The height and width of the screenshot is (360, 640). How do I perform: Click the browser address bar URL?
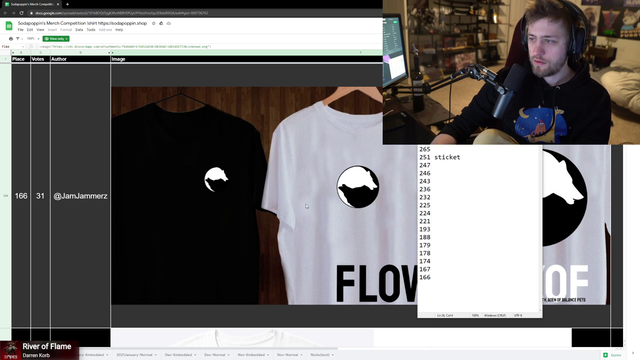coord(121,13)
